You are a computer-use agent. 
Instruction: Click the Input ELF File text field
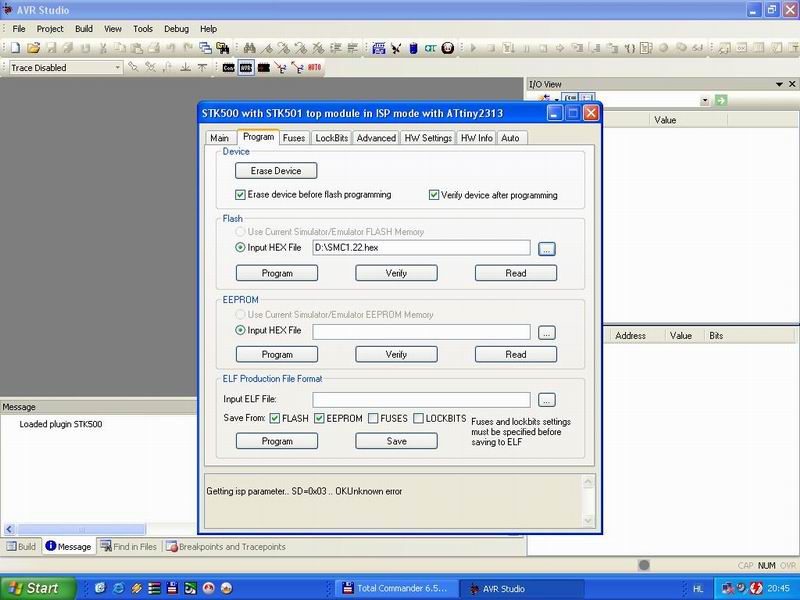pyautogui.click(x=420, y=400)
